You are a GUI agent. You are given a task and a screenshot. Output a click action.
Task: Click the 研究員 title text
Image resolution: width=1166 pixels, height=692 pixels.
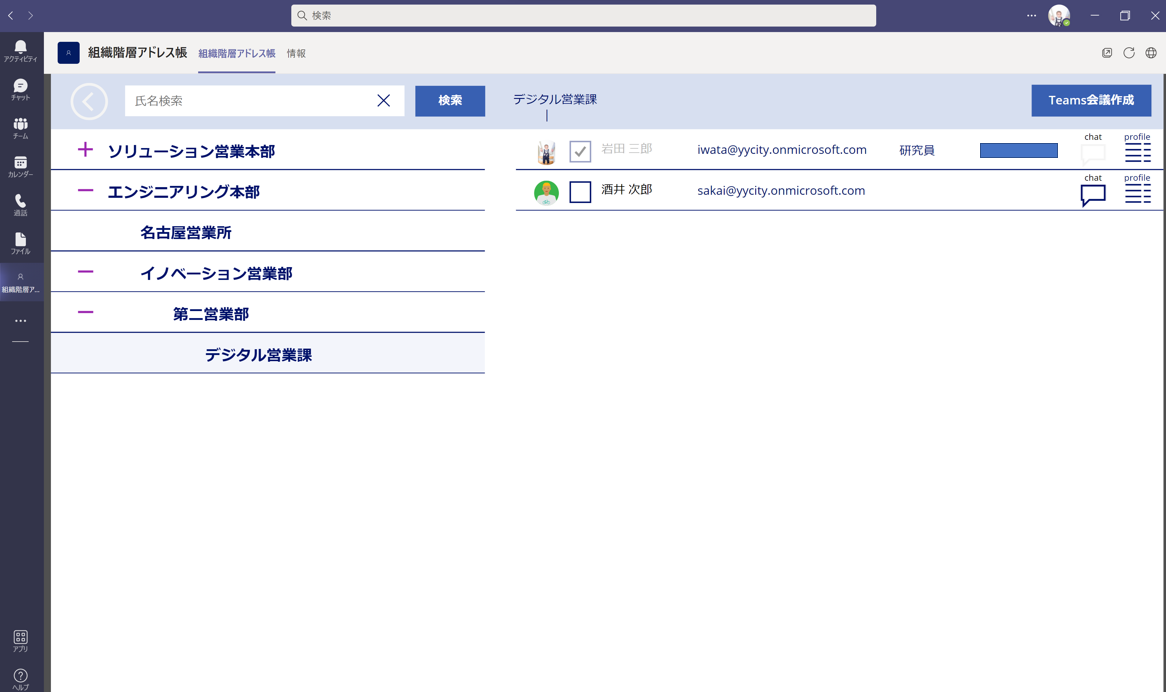pos(916,150)
